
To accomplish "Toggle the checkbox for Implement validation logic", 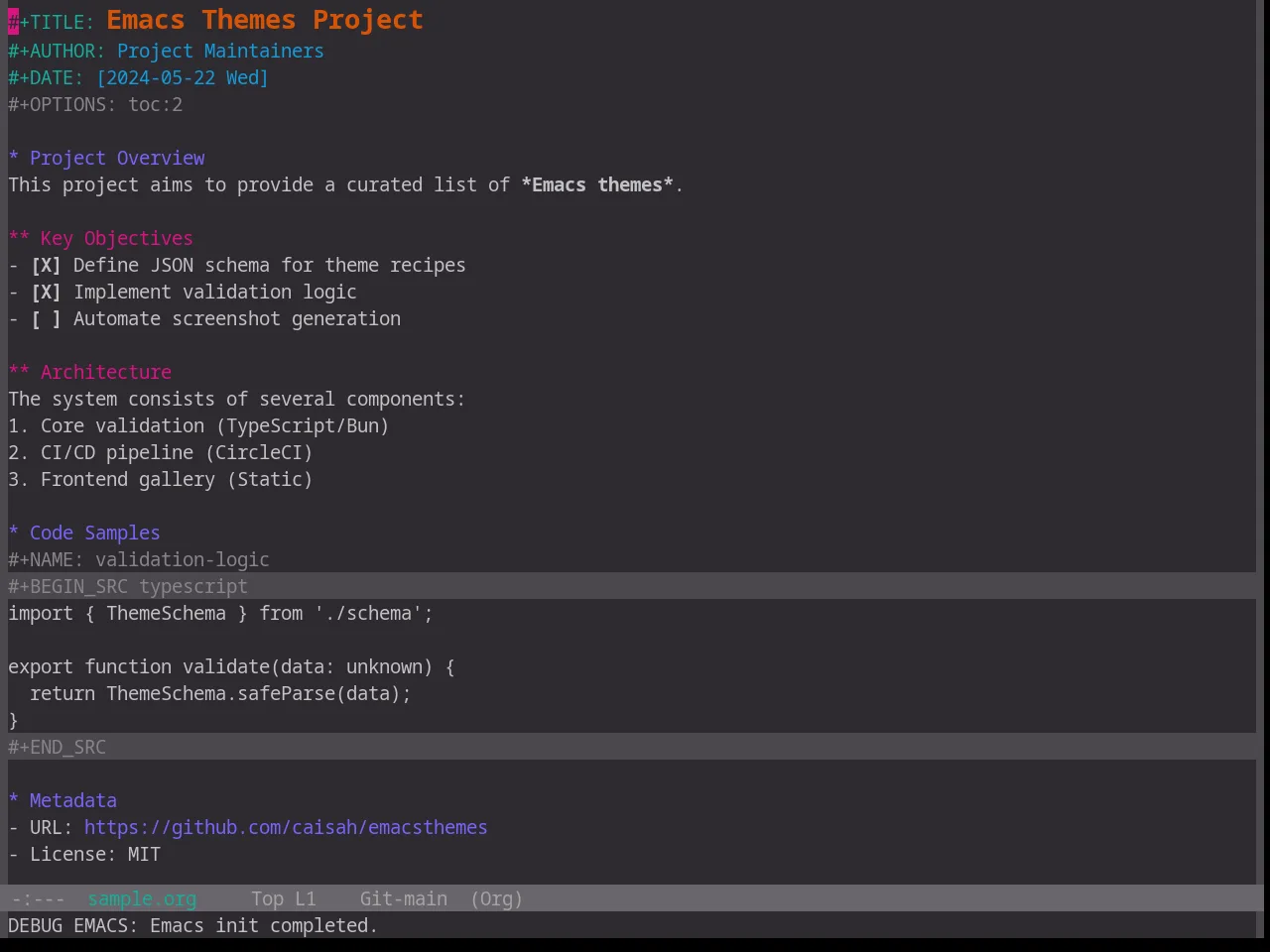I will pos(46,293).
